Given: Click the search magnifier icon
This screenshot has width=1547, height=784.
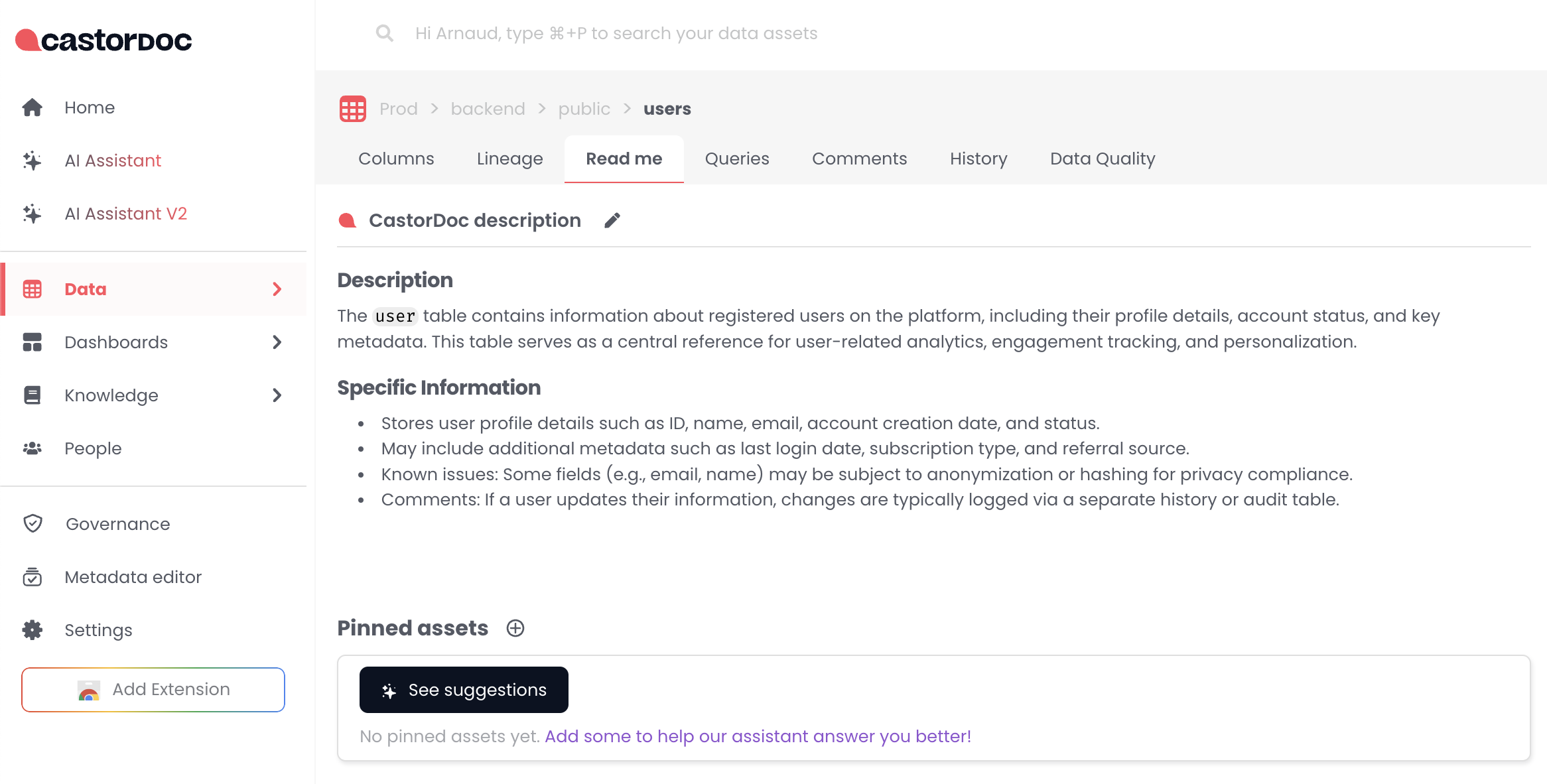Looking at the screenshot, I should coord(384,33).
